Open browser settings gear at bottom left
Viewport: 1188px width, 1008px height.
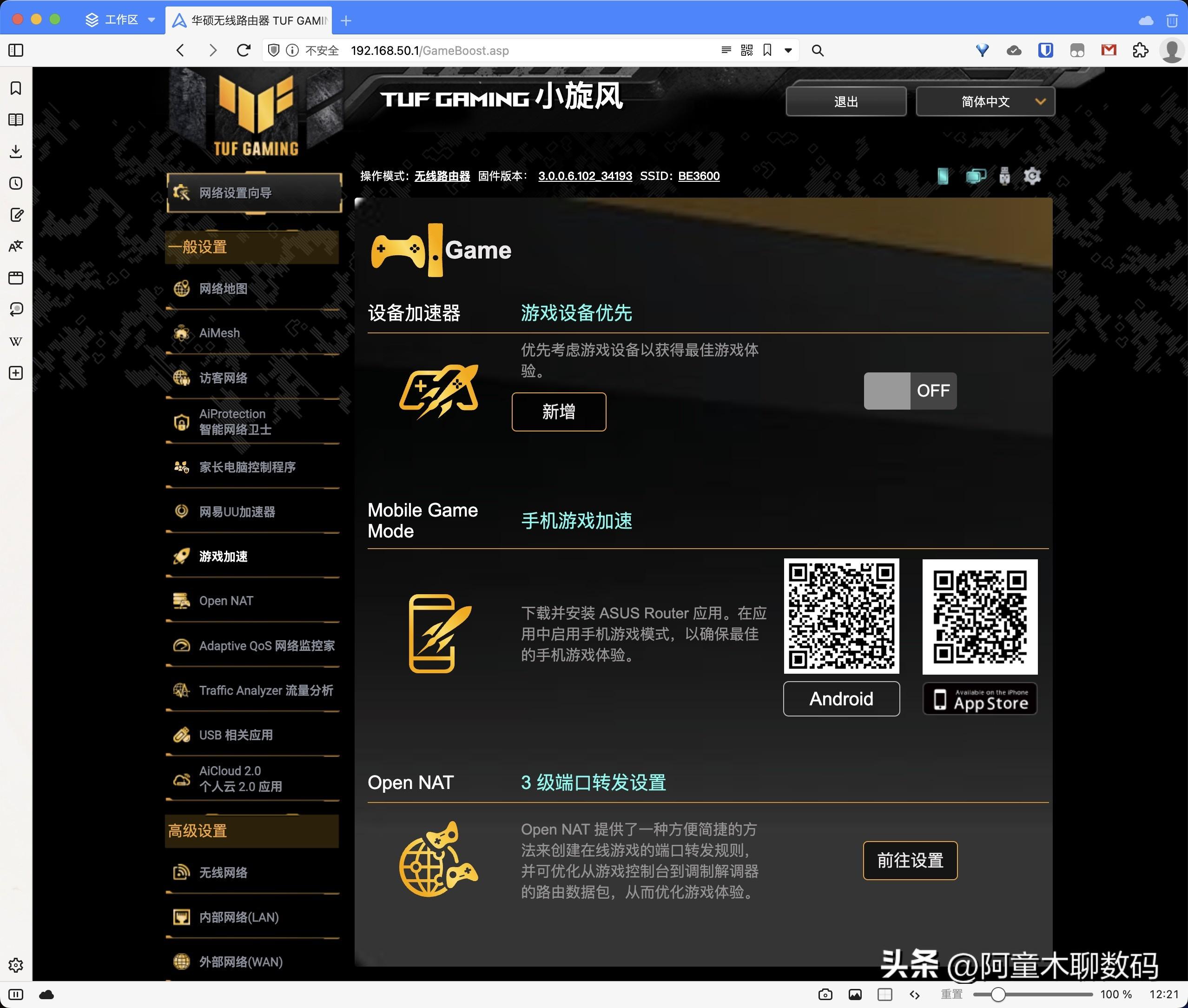point(16,965)
